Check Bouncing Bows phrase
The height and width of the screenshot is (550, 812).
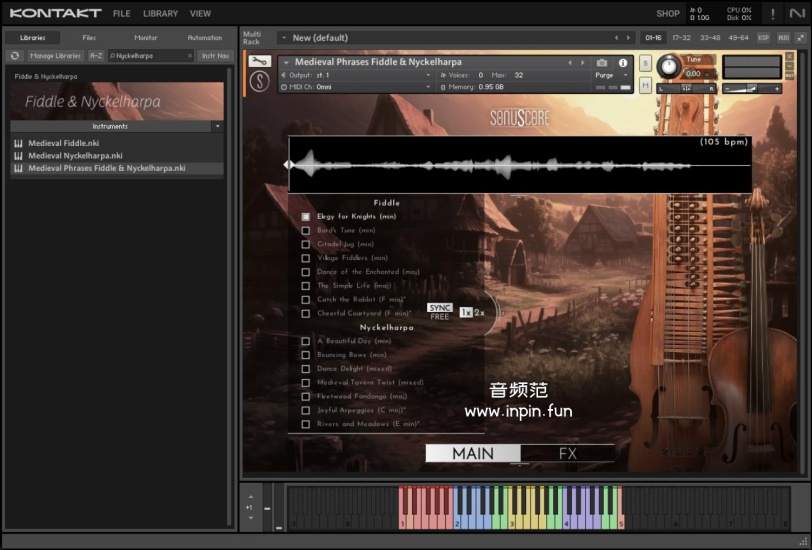[306, 355]
